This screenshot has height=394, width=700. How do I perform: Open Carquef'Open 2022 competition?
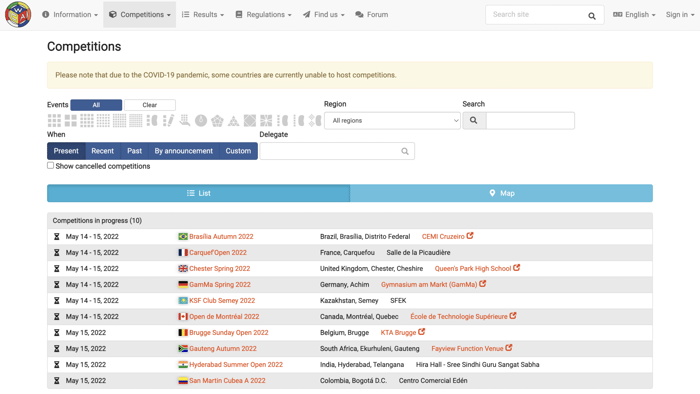pos(218,253)
